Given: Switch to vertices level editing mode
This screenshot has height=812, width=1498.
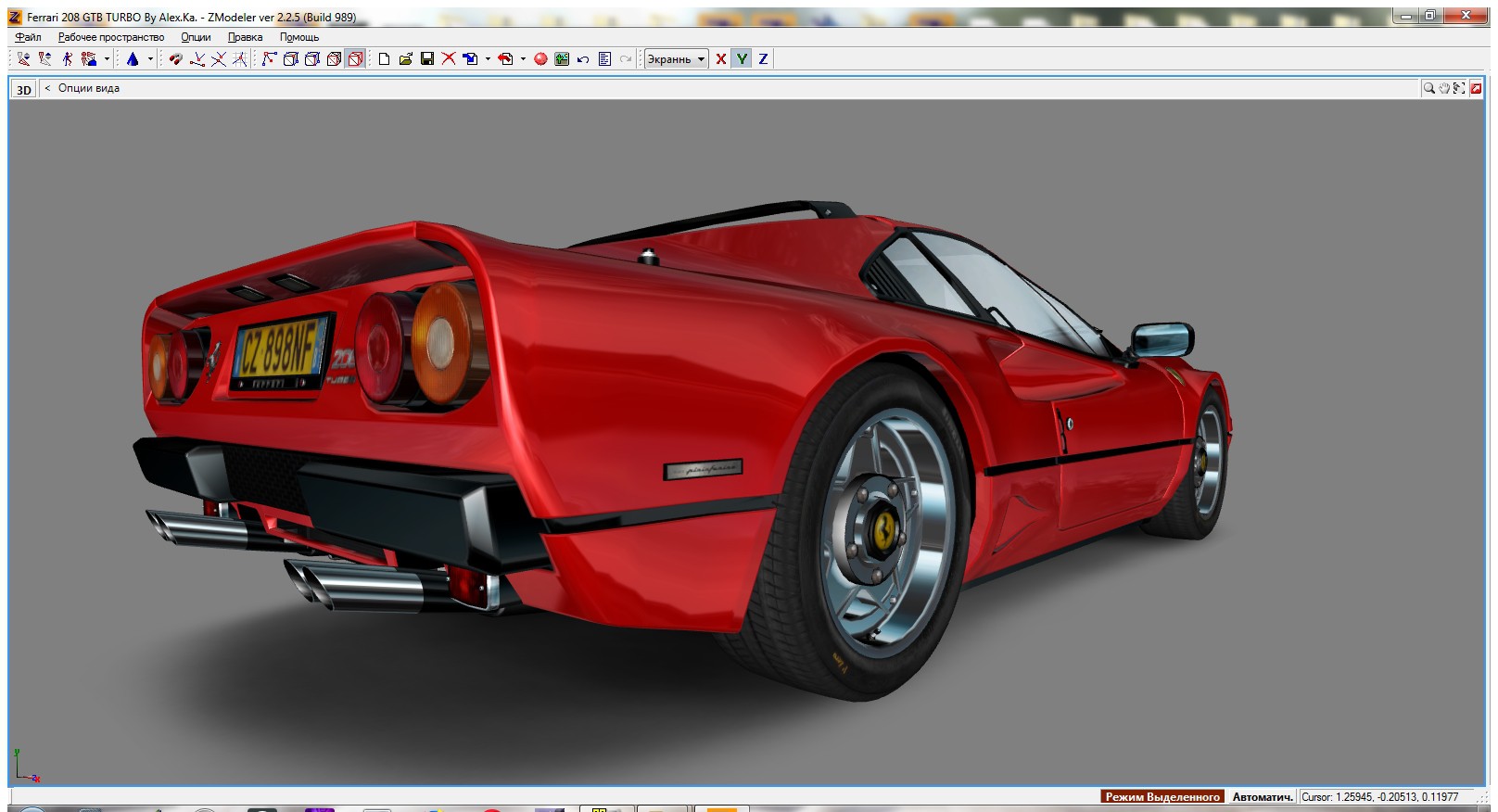Looking at the screenshot, I should (269, 59).
